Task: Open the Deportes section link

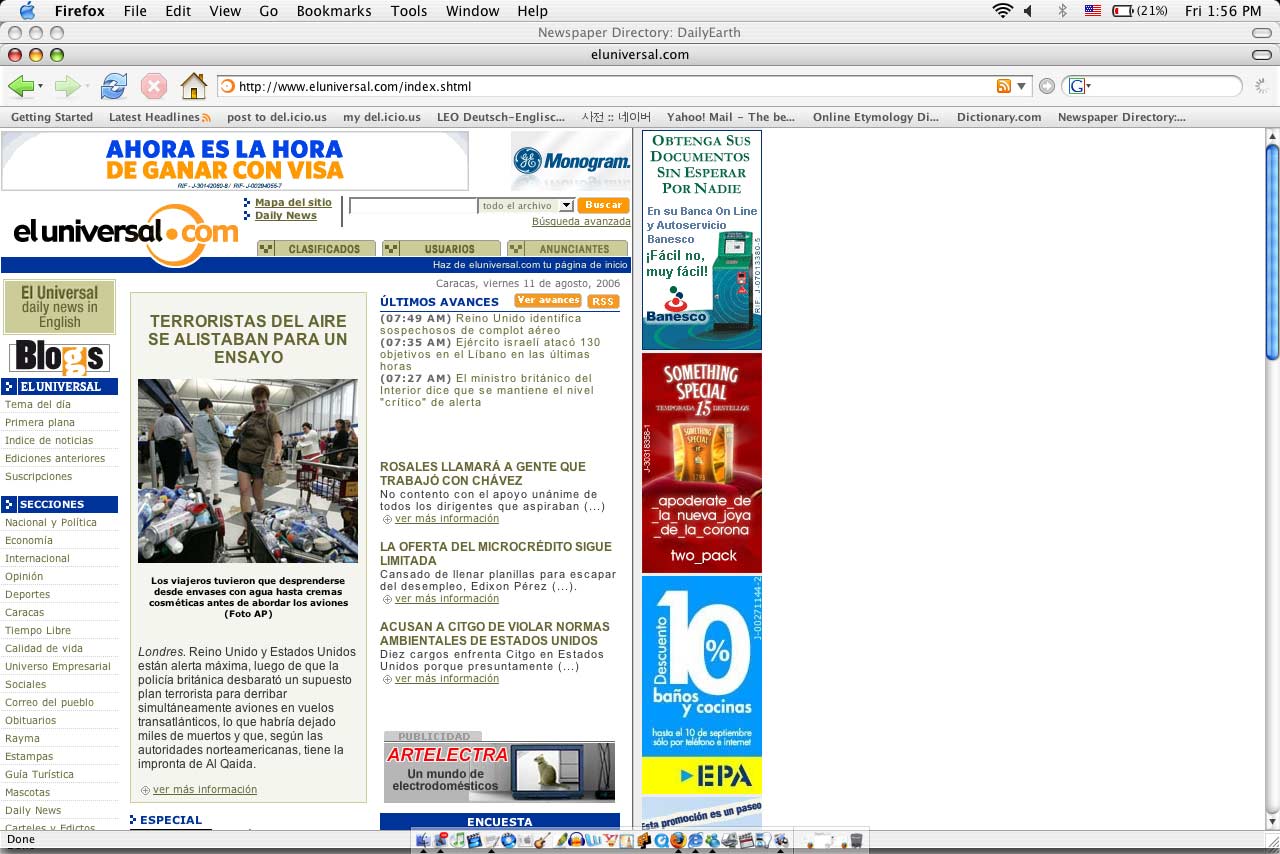Action: (x=27, y=594)
